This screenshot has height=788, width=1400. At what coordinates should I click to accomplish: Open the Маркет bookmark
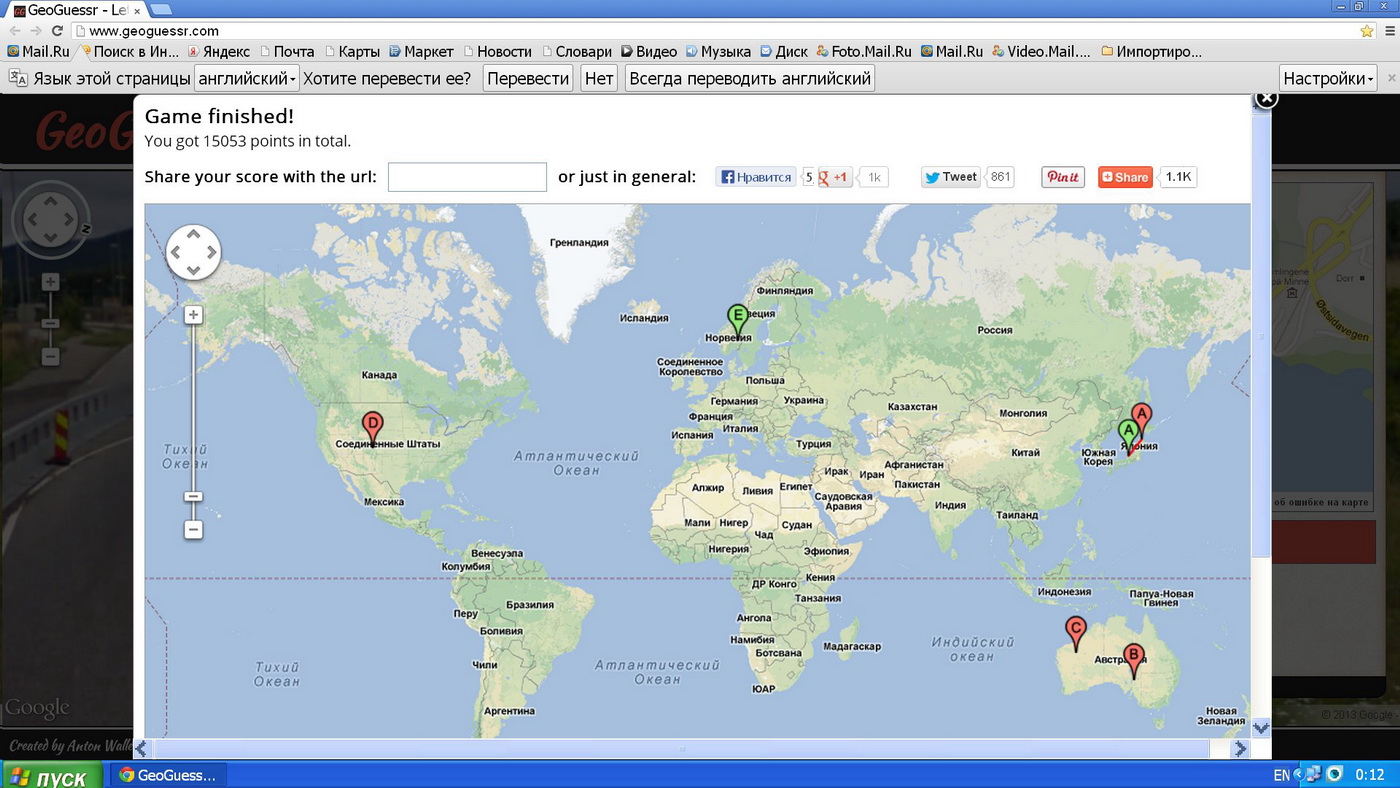(421, 51)
